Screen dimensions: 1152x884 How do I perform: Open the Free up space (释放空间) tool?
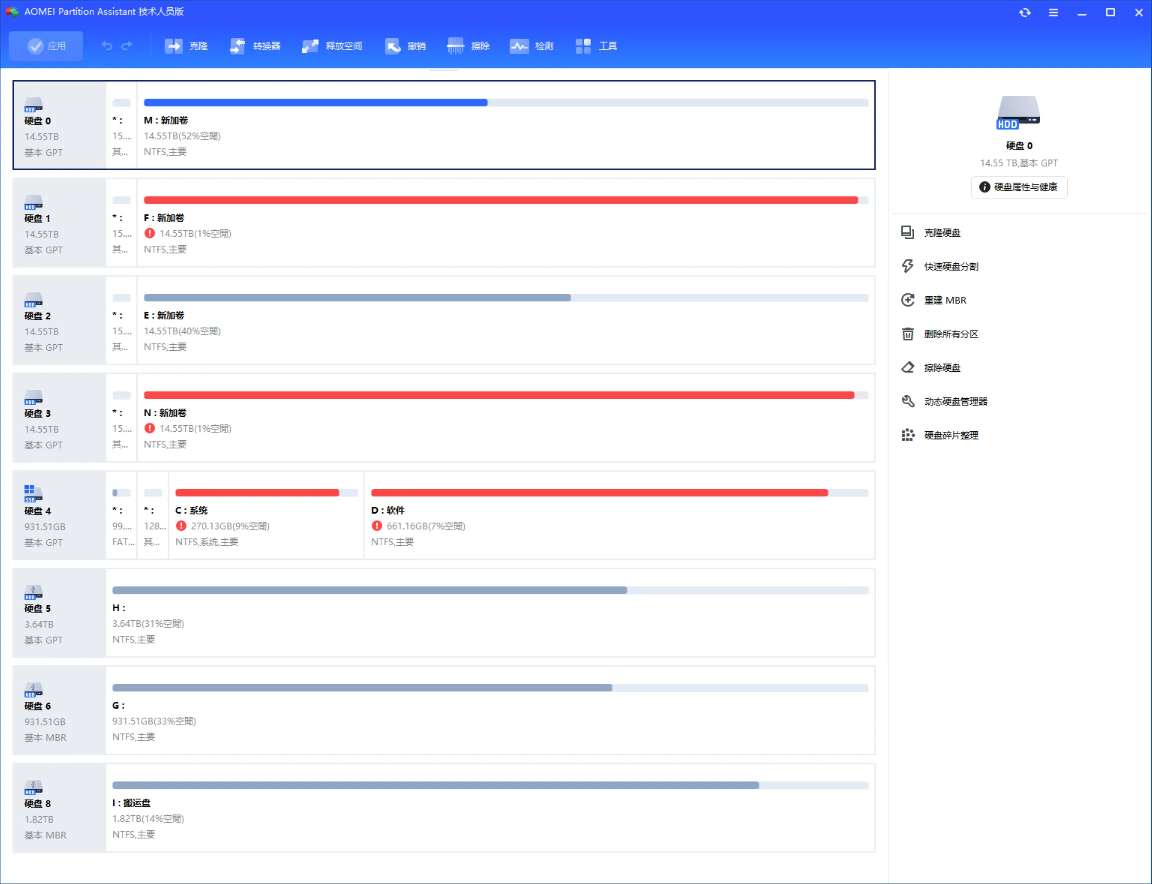tap(332, 46)
